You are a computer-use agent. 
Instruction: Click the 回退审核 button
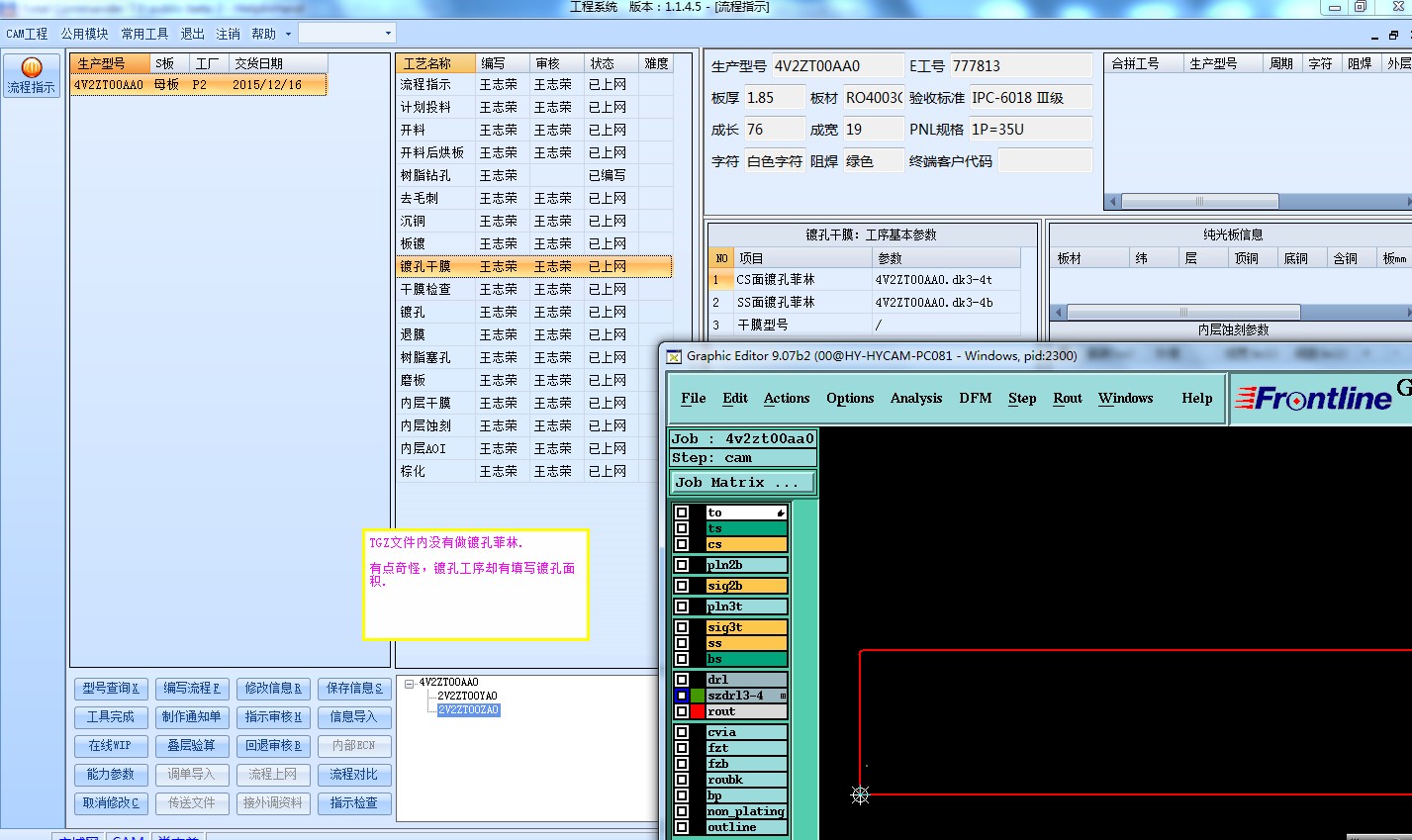pos(273,745)
